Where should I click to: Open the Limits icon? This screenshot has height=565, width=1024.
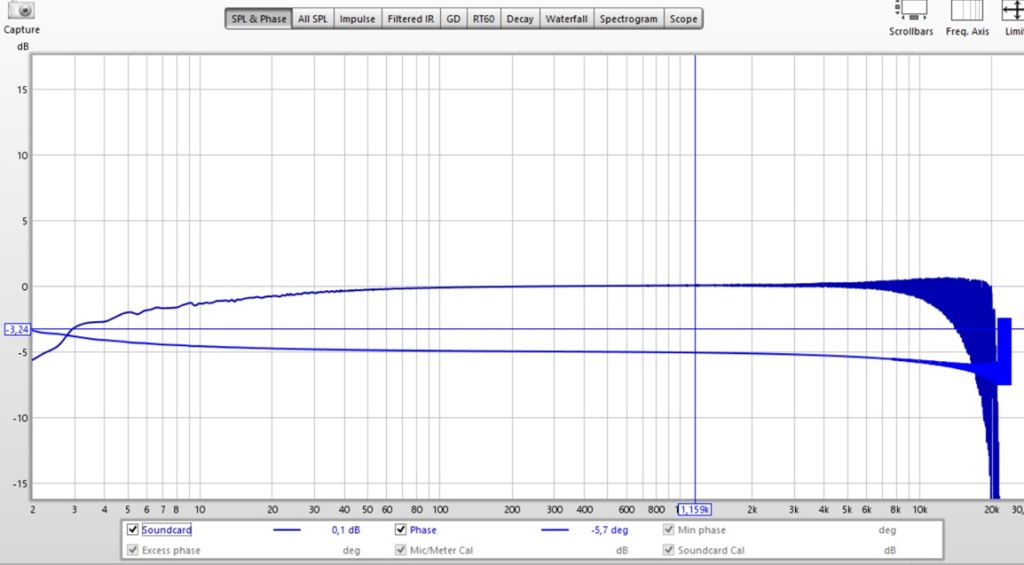click(x=1013, y=10)
